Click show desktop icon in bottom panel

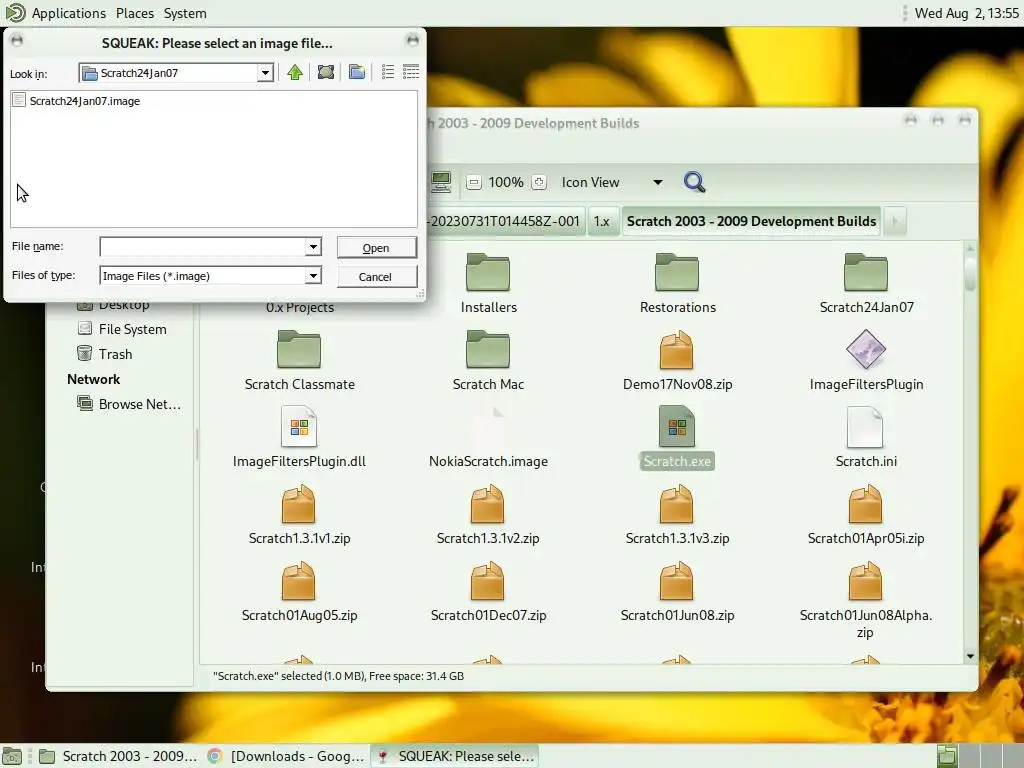tap(12, 756)
